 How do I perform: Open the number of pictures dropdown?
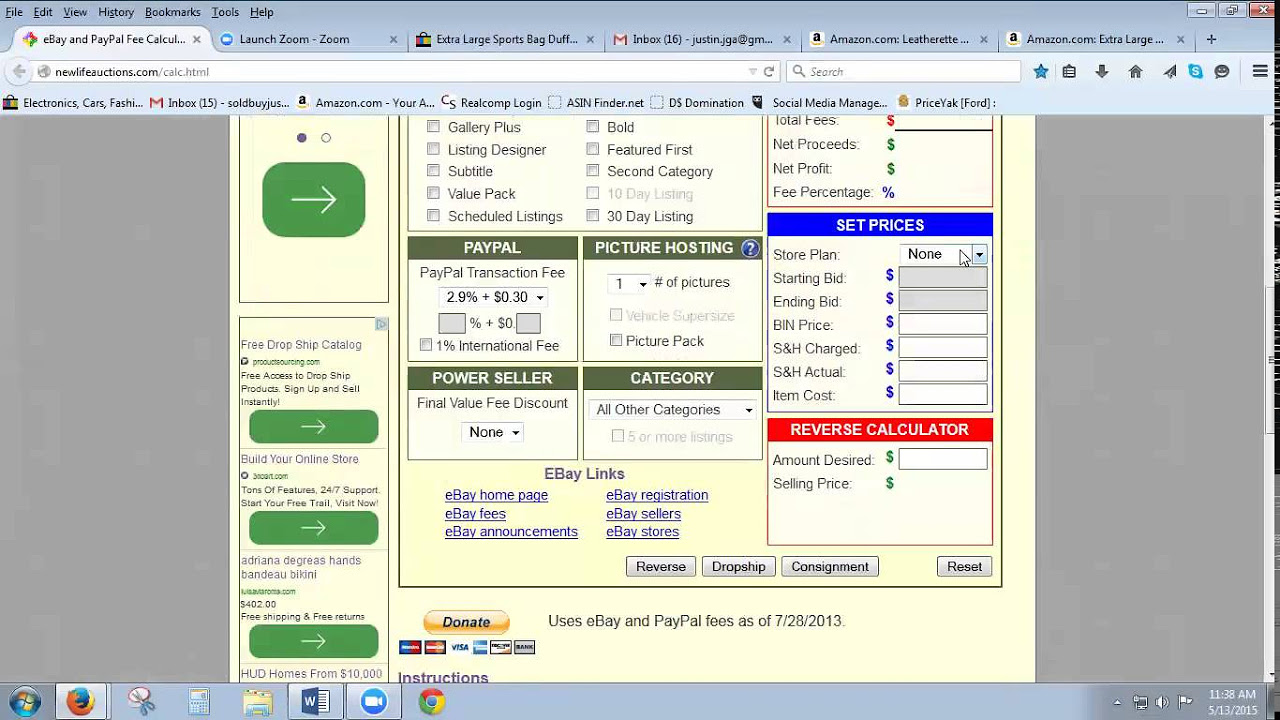629,284
